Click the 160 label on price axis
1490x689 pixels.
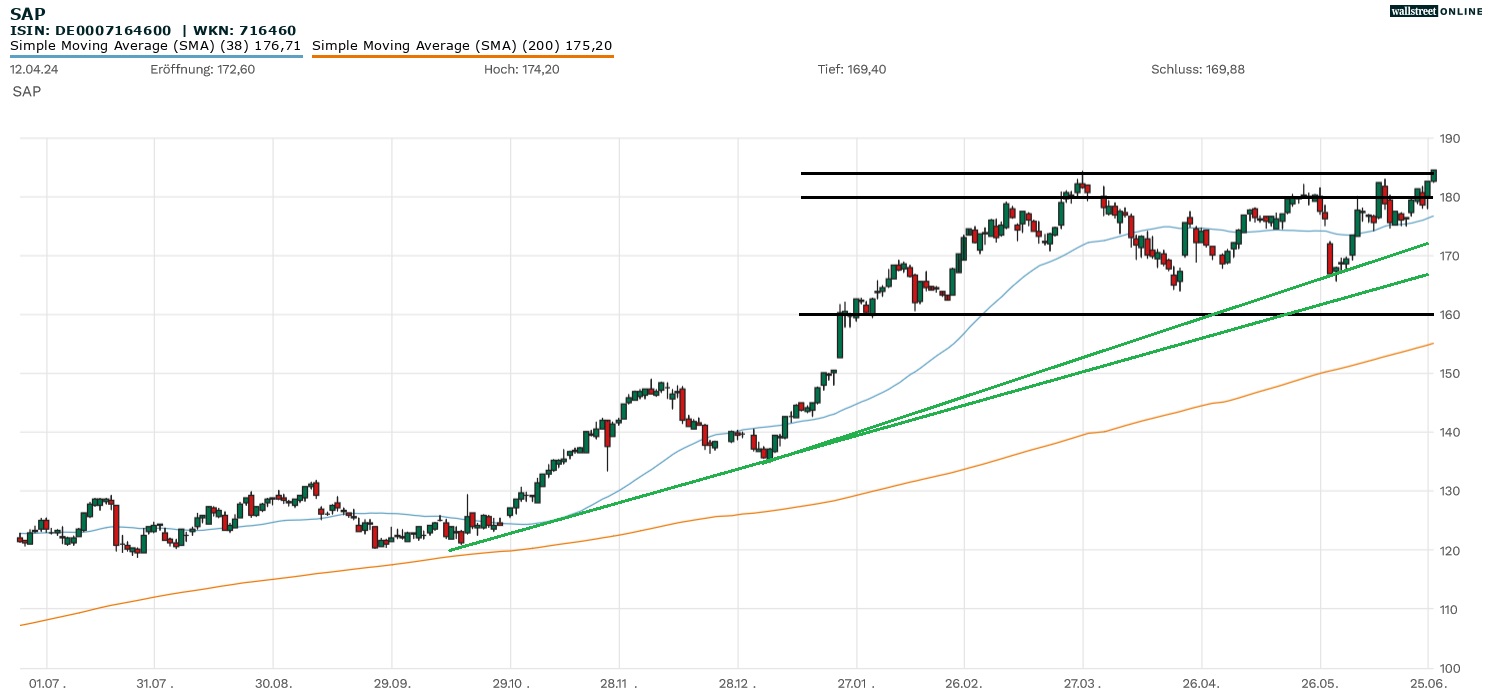coord(1449,315)
